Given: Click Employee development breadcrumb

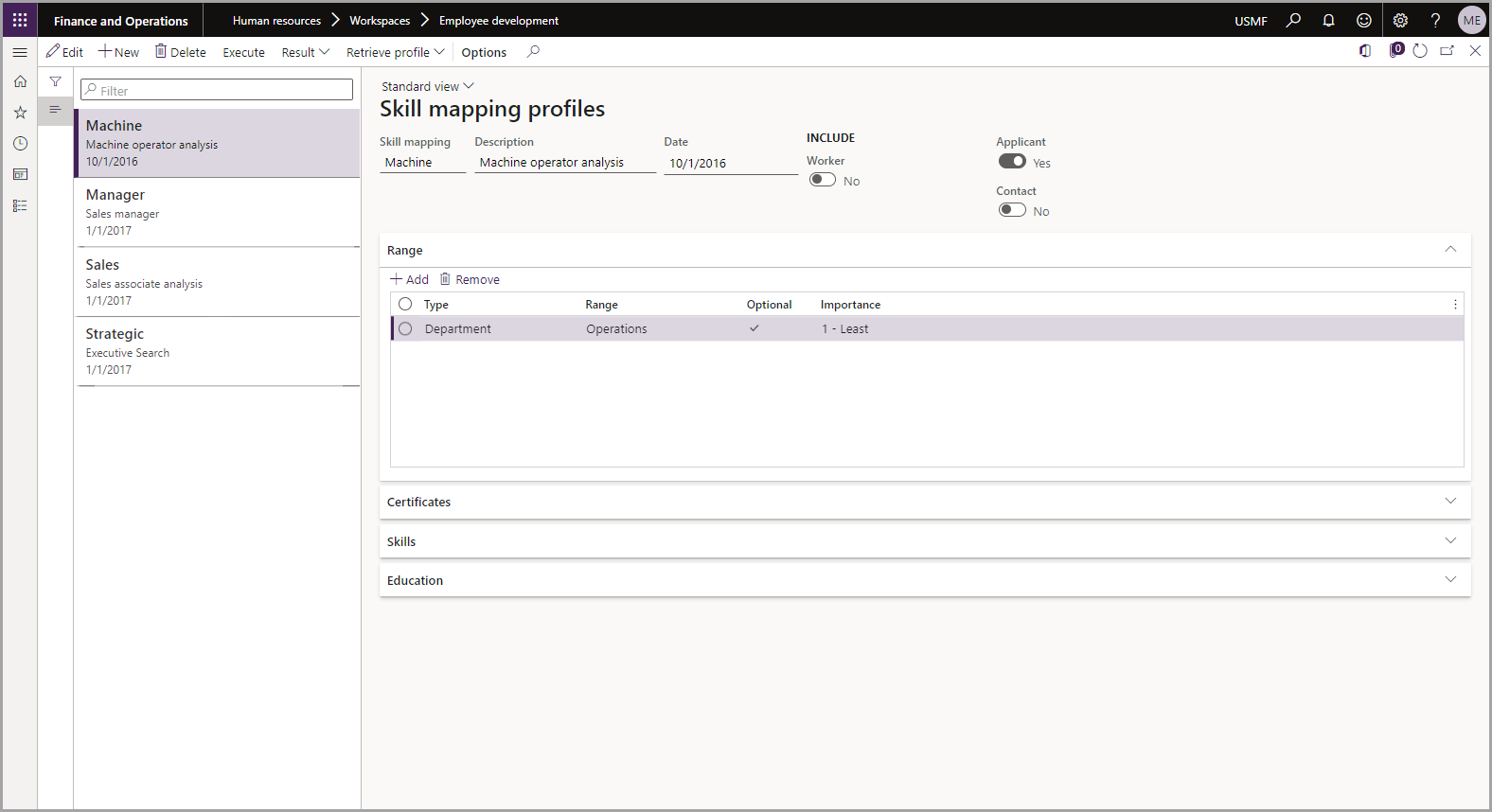Looking at the screenshot, I should click(499, 20).
